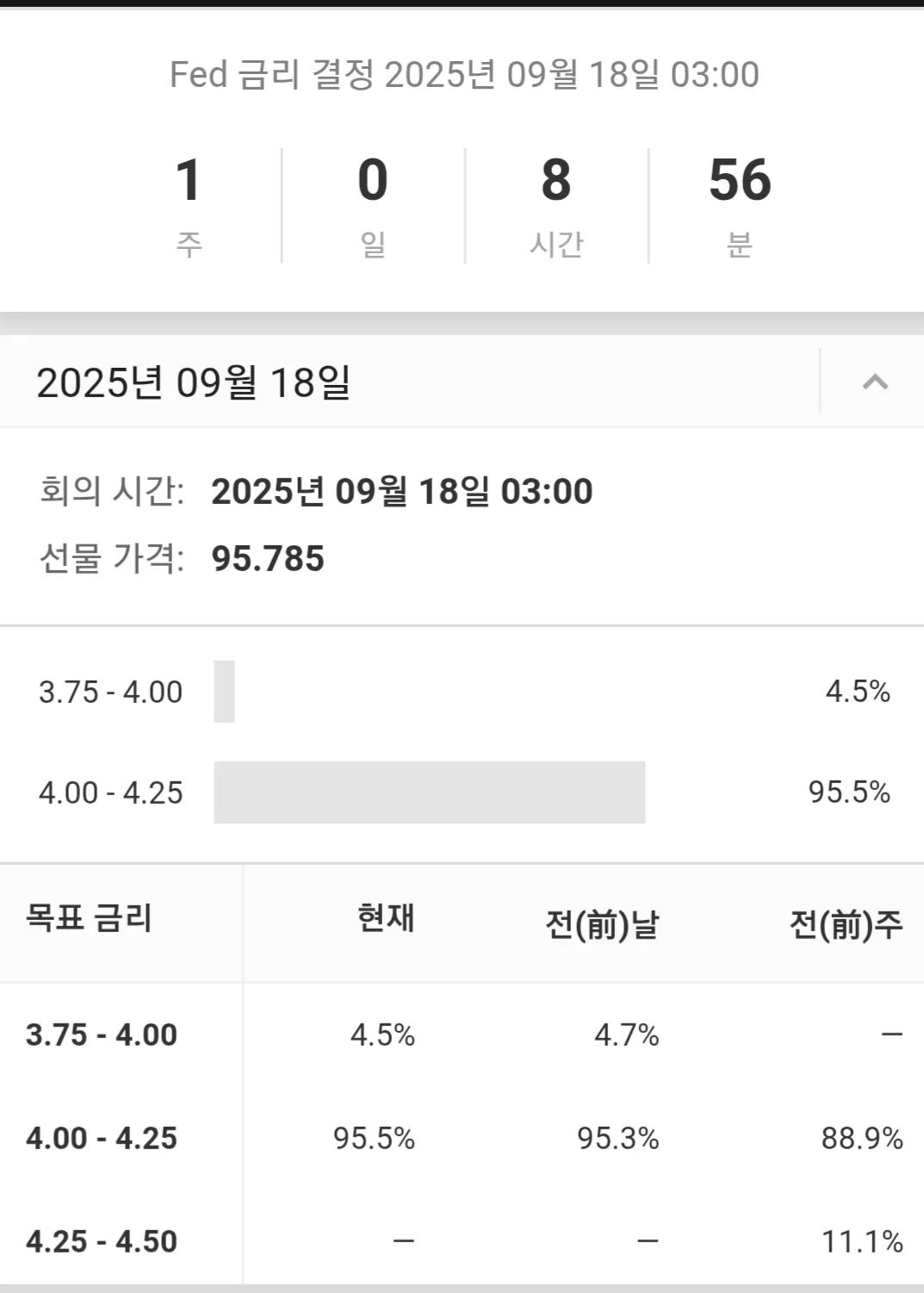Image resolution: width=924 pixels, height=1293 pixels.
Task: Click the 현재 column header
Action: [x=386, y=919]
